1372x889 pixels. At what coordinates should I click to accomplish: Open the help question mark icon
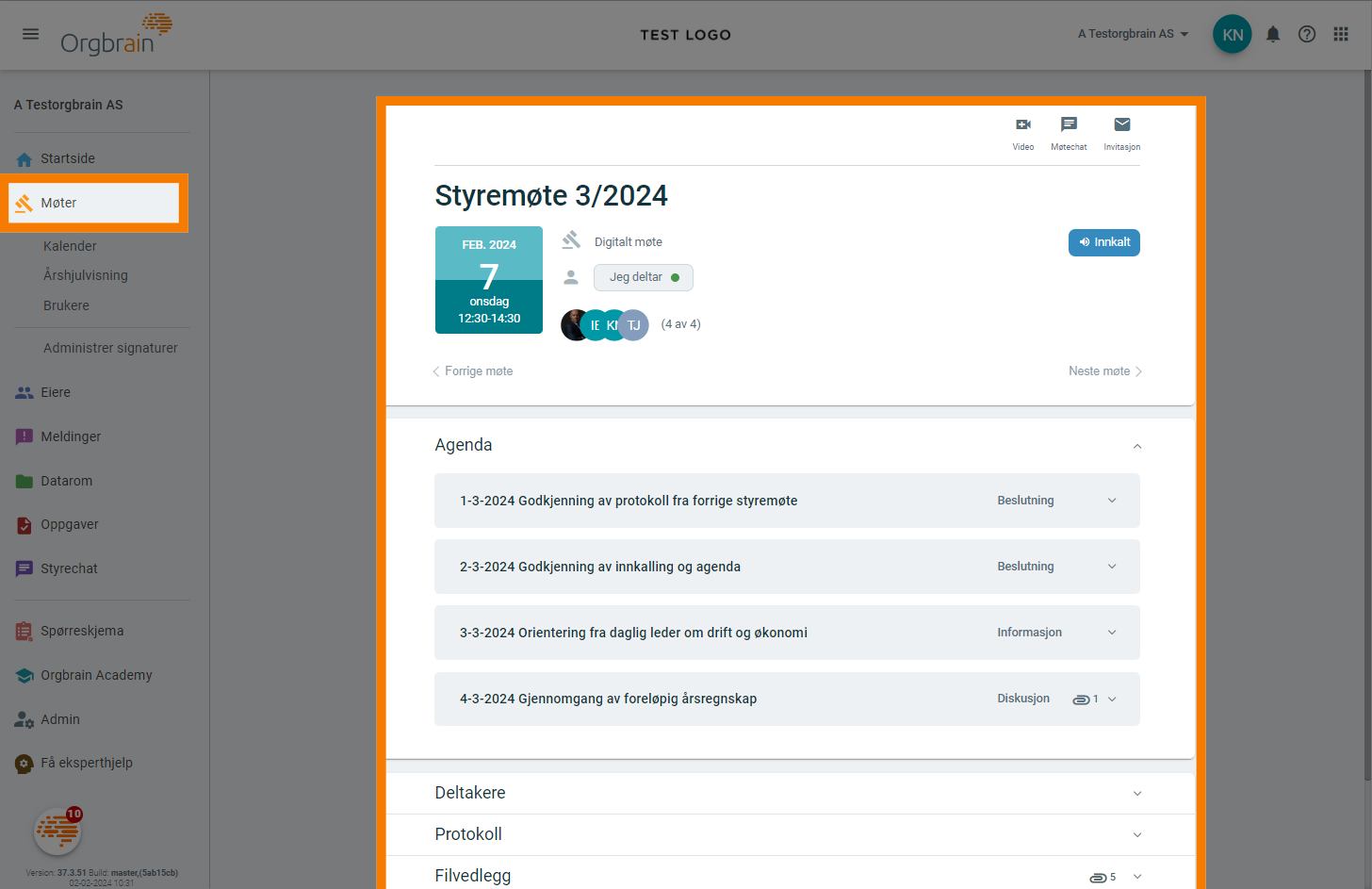pyautogui.click(x=1307, y=34)
